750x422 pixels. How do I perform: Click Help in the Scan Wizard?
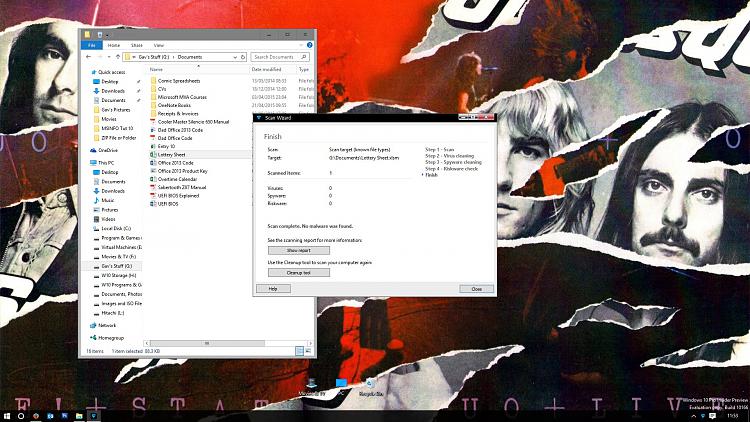(x=273, y=289)
